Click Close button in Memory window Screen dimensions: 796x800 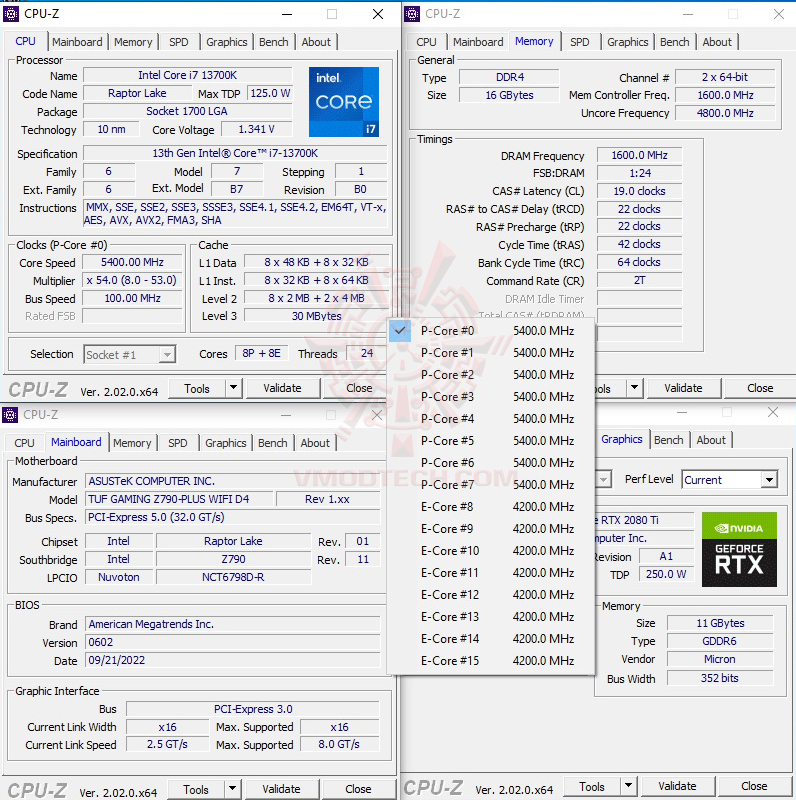760,388
